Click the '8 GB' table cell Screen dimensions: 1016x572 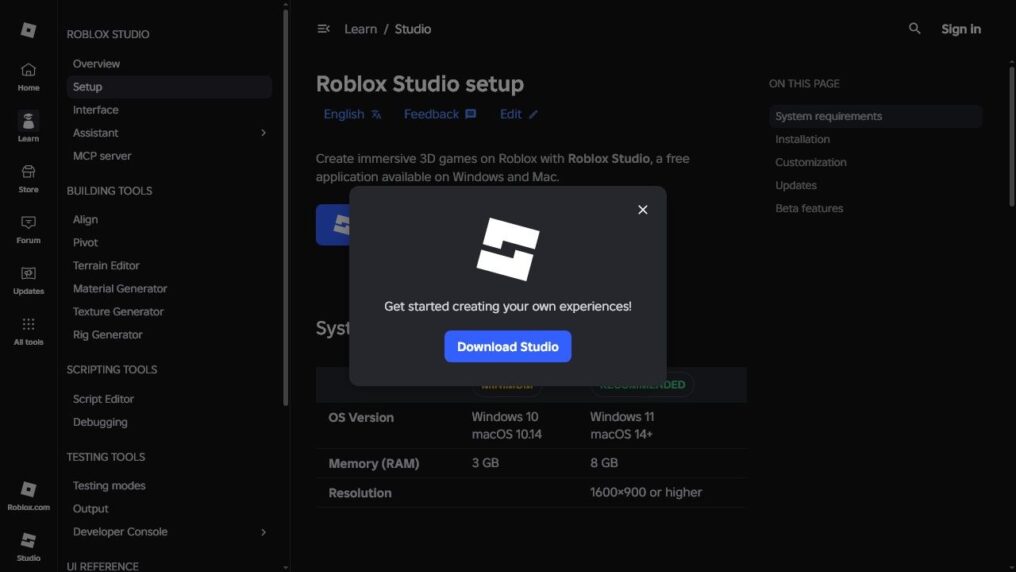tap(603, 463)
